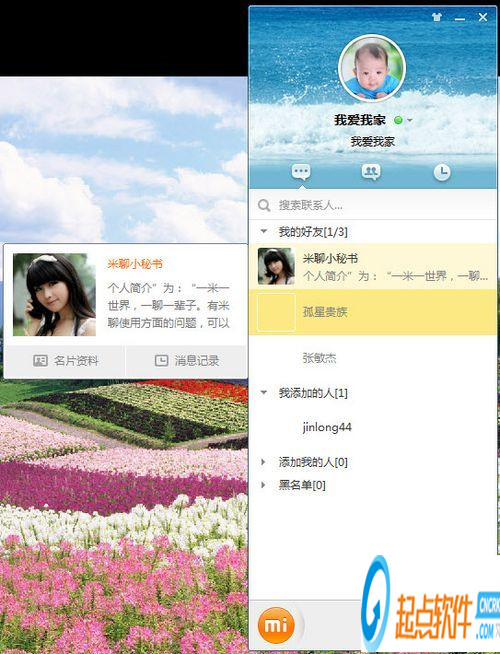
Task: Select contact 米聊小秘书 in the friends list
Action: [372, 267]
